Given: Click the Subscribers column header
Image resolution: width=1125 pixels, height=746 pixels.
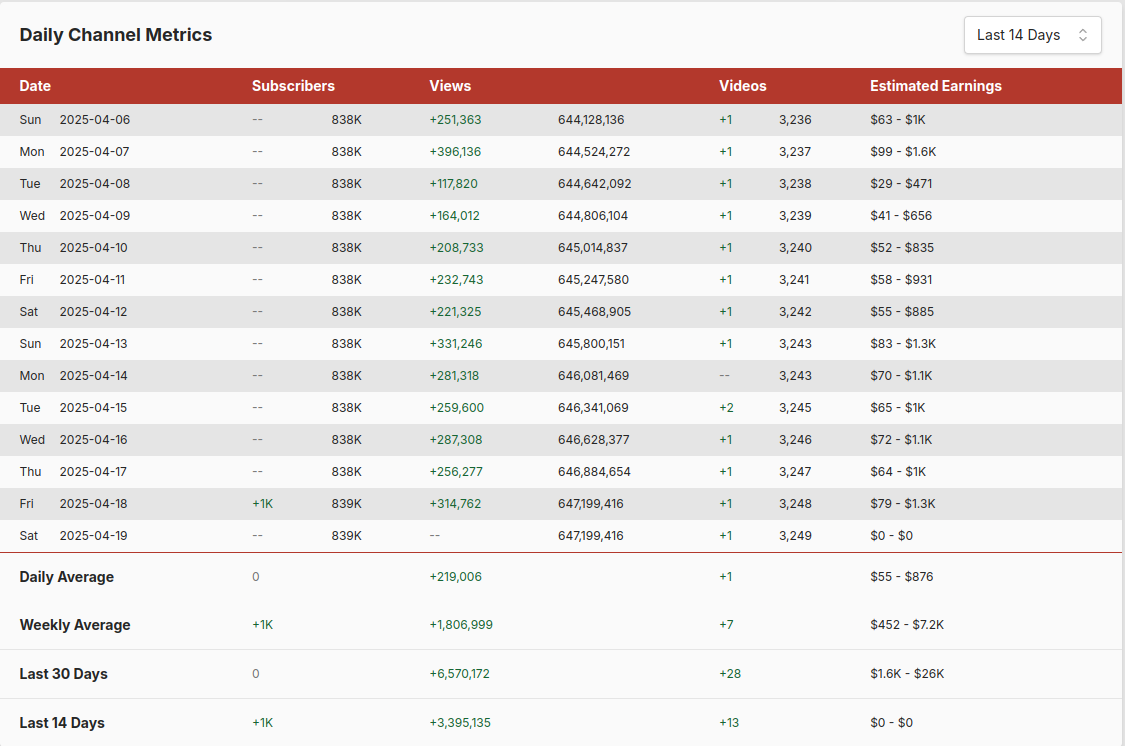Looking at the screenshot, I should pyautogui.click(x=293, y=86).
